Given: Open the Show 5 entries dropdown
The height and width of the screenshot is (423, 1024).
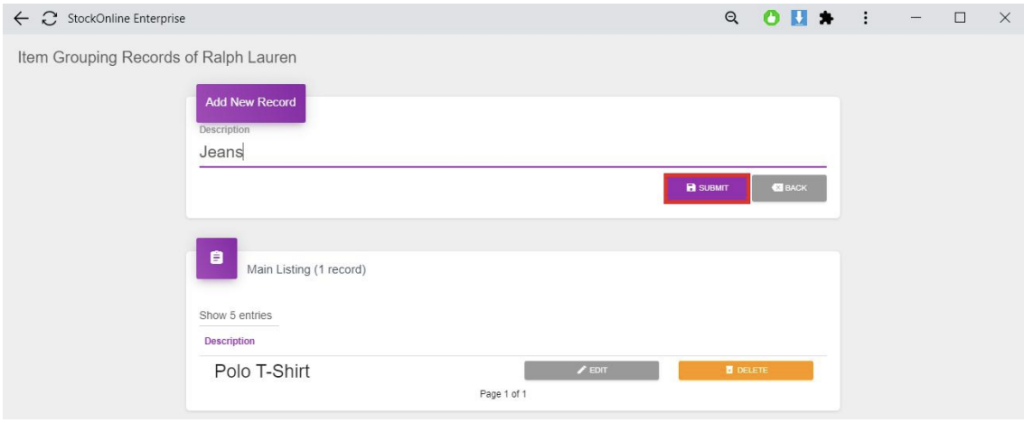Looking at the screenshot, I should coord(236,316).
